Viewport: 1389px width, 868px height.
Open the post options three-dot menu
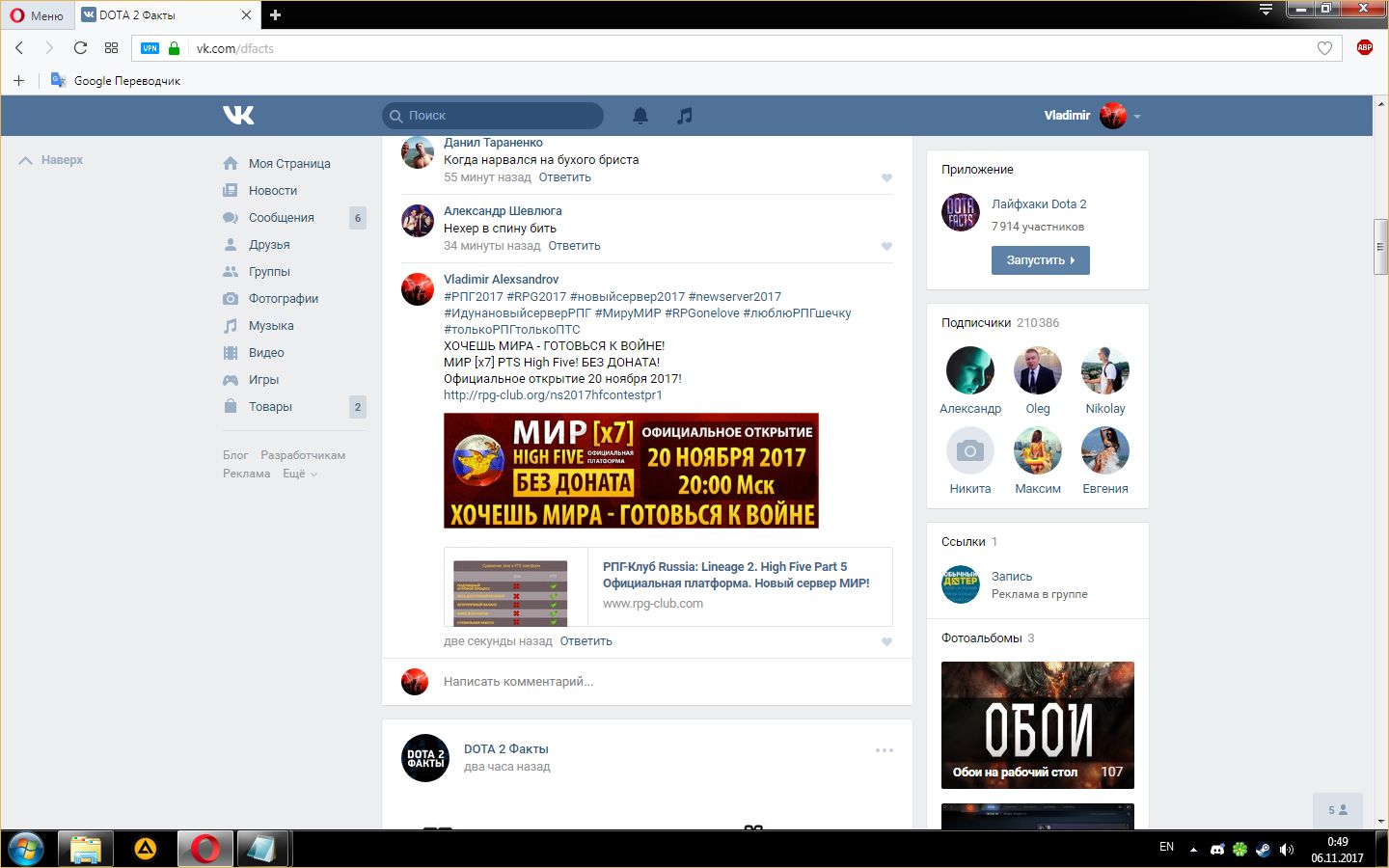pyautogui.click(x=884, y=750)
